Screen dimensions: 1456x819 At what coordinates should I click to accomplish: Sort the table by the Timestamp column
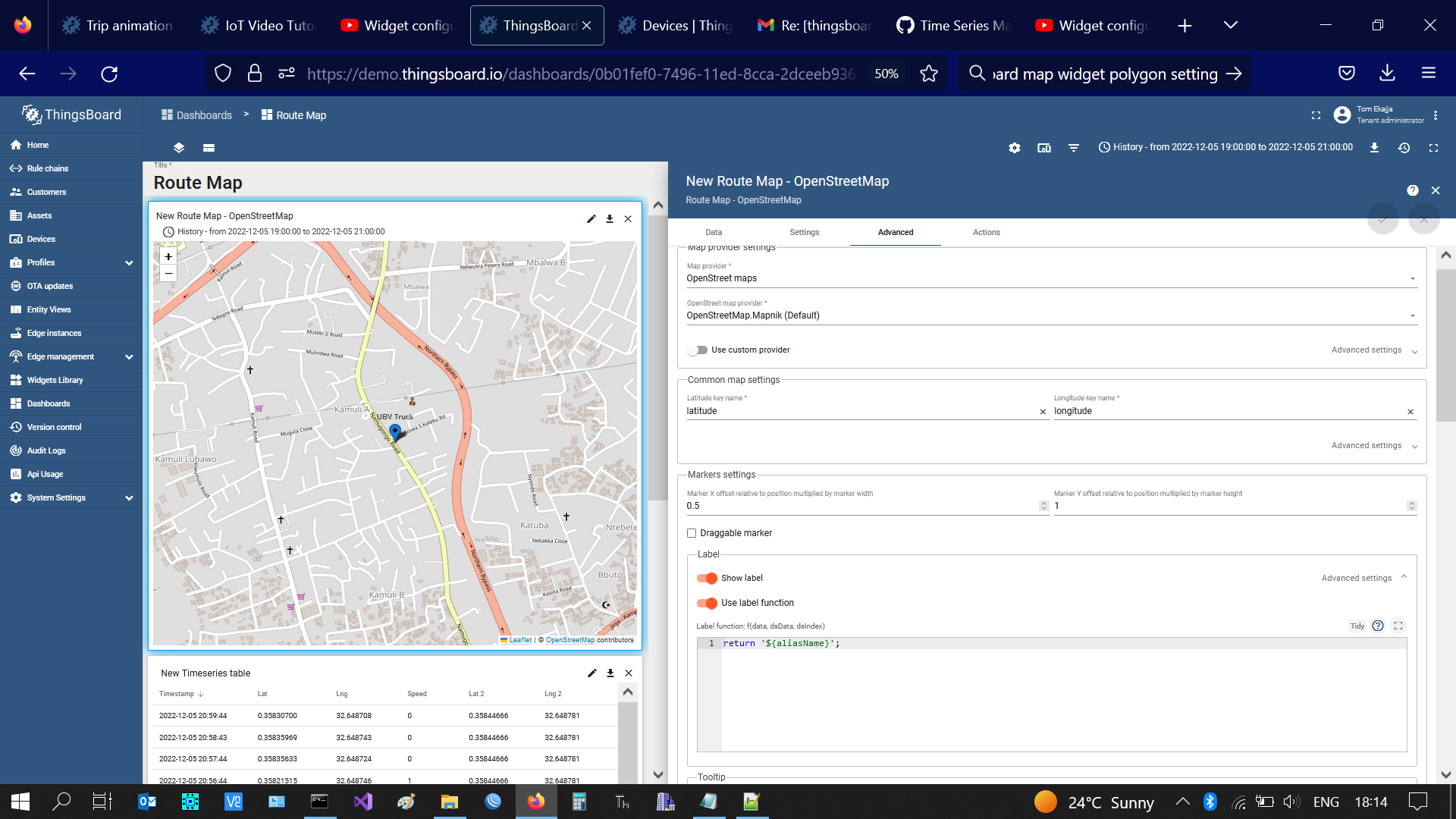coord(180,693)
